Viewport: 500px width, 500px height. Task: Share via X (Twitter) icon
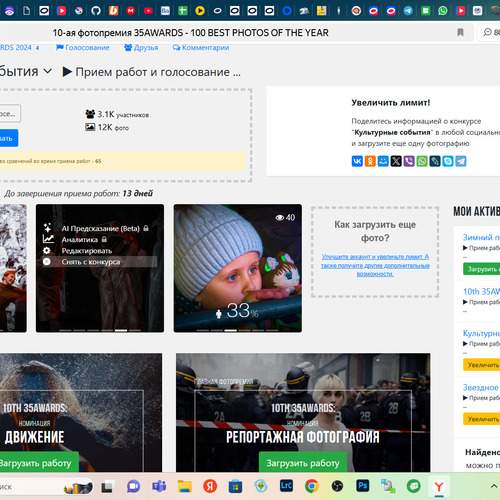[396, 161]
